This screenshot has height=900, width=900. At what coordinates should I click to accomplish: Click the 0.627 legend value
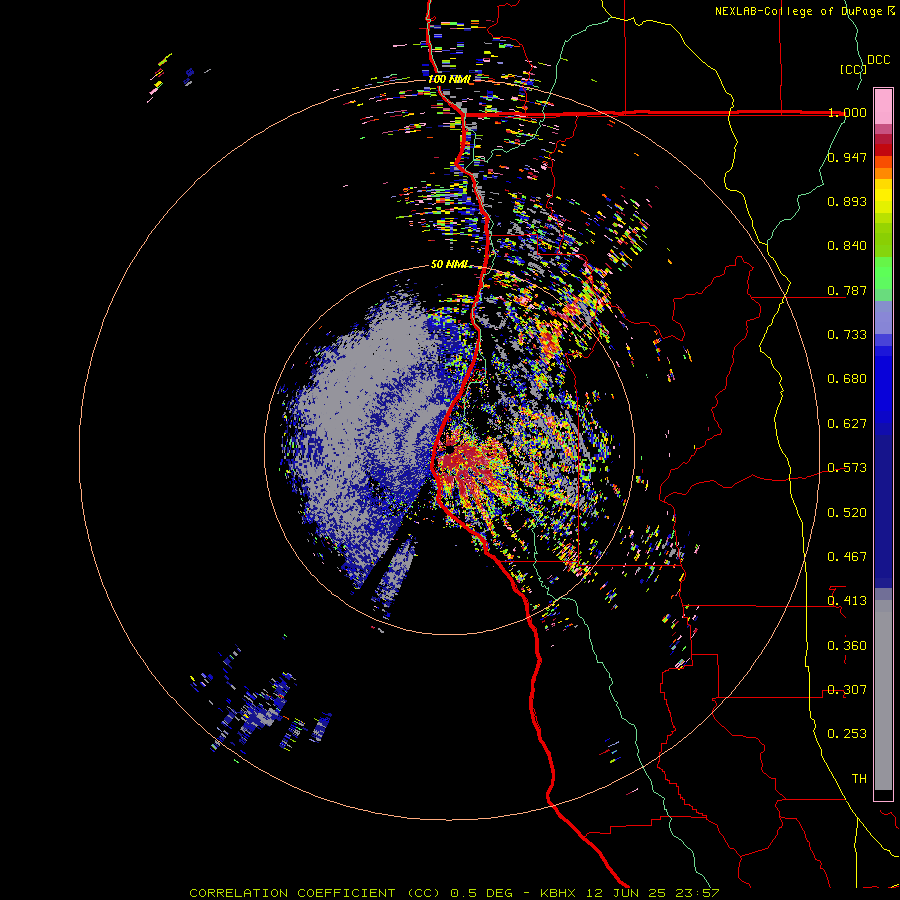(x=847, y=424)
